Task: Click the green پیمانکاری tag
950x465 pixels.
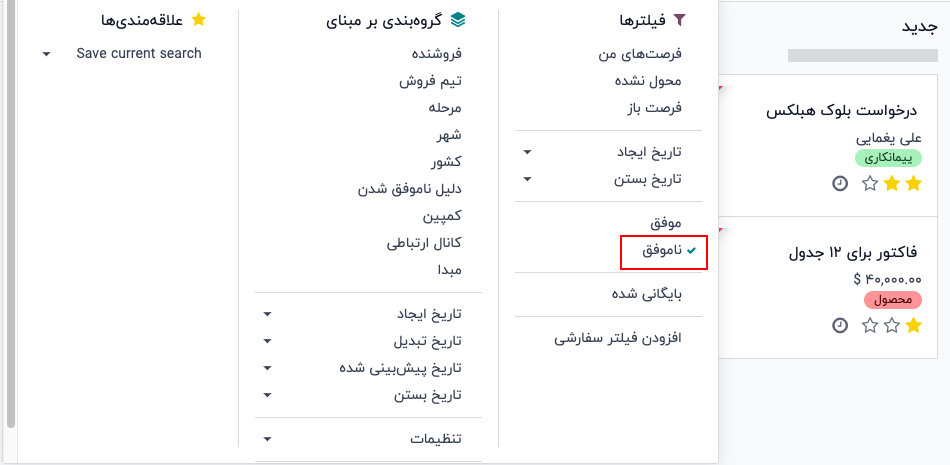Action: click(888, 158)
